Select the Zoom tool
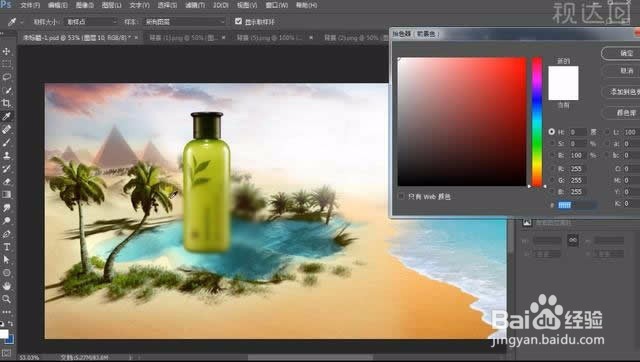The height and width of the screenshot is (362, 640). 7,299
